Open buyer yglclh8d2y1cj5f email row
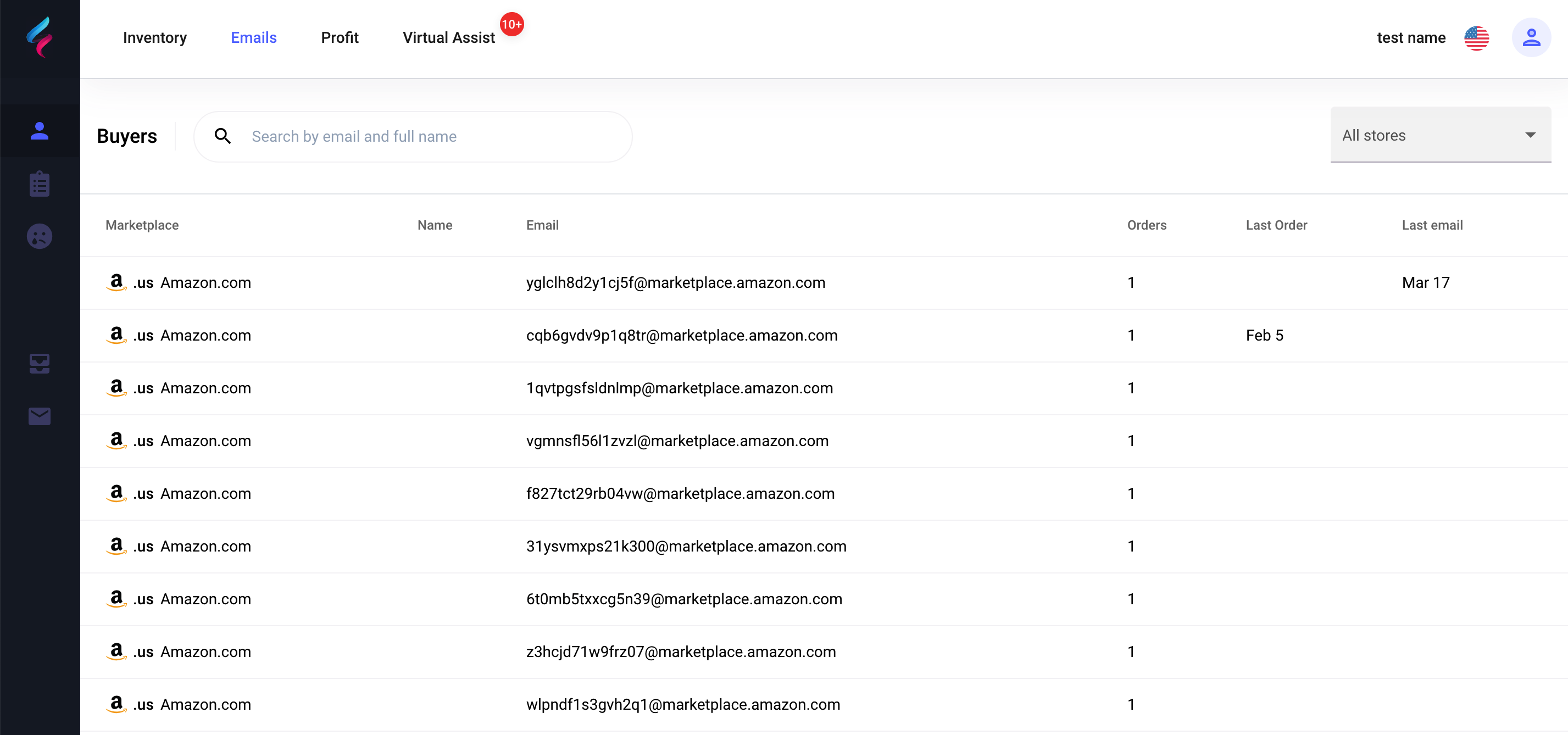 (x=676, y=282)
